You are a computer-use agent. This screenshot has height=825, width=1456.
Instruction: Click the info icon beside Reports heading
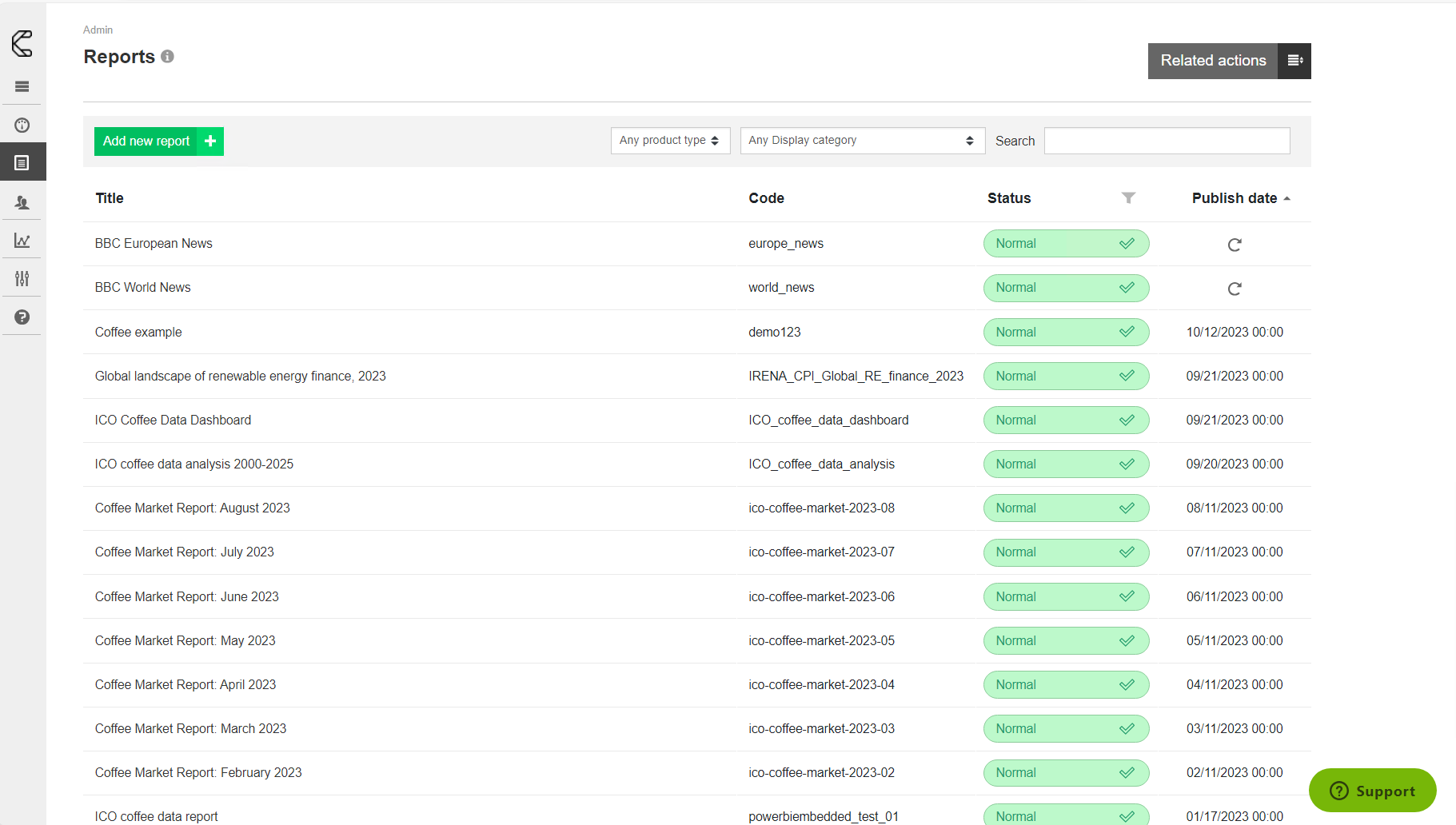pos(167,57)
